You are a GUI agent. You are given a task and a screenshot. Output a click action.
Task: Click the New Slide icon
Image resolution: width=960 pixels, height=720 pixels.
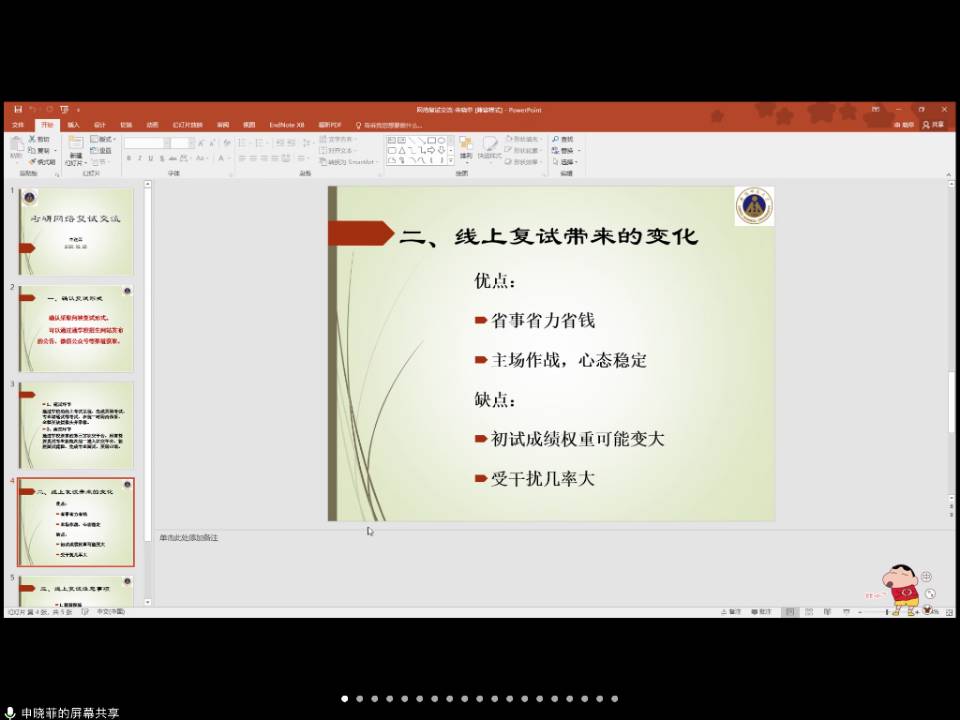[x=75, y=146]
